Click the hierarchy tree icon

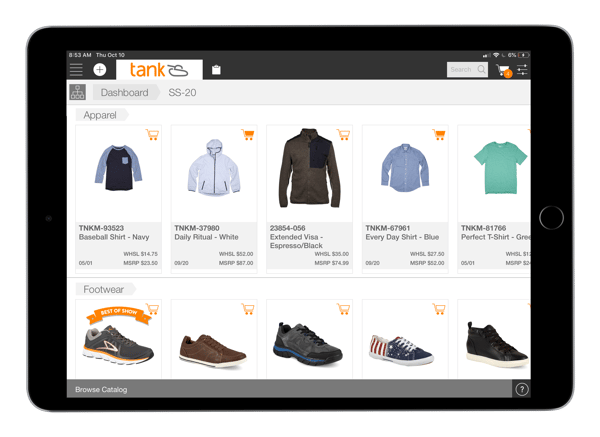tap(77, 93)
